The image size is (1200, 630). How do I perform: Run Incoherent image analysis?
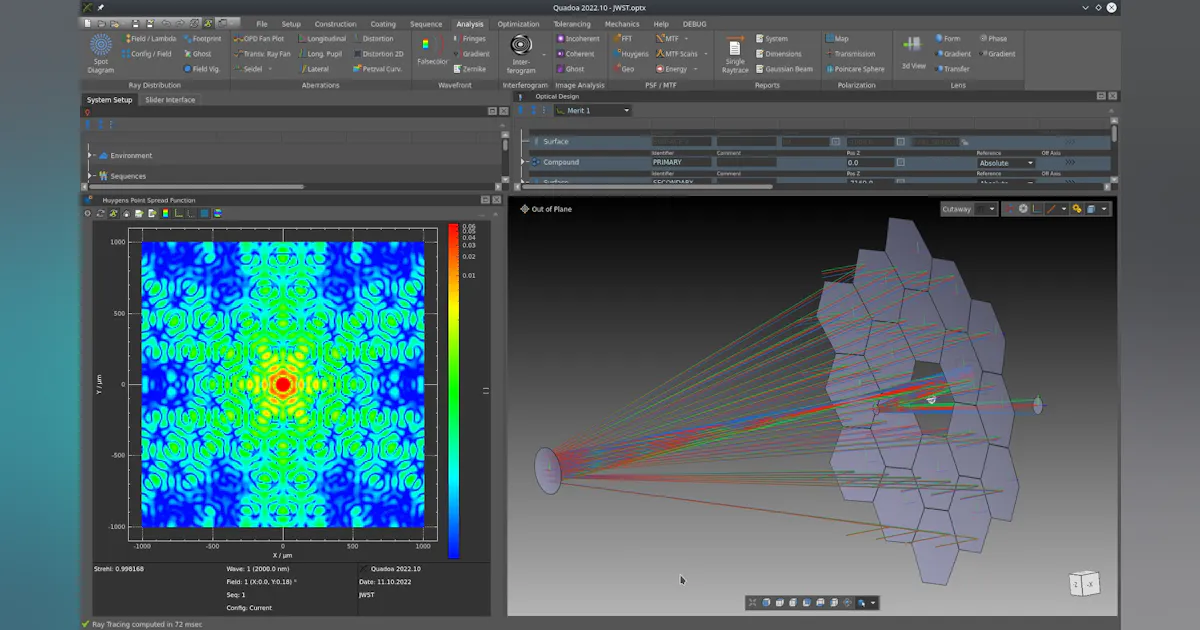tap(577, 38)
